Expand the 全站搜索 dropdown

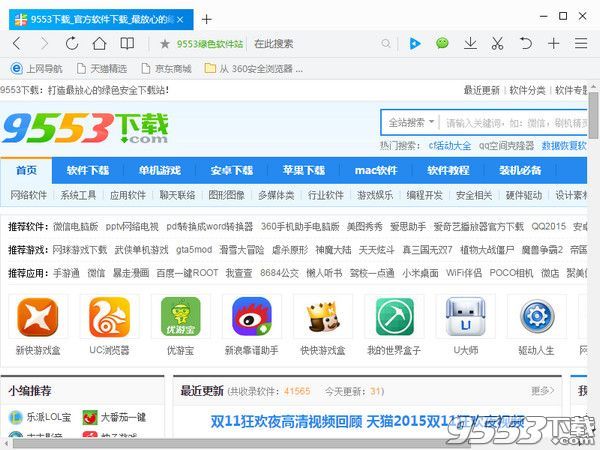(411, 122)
